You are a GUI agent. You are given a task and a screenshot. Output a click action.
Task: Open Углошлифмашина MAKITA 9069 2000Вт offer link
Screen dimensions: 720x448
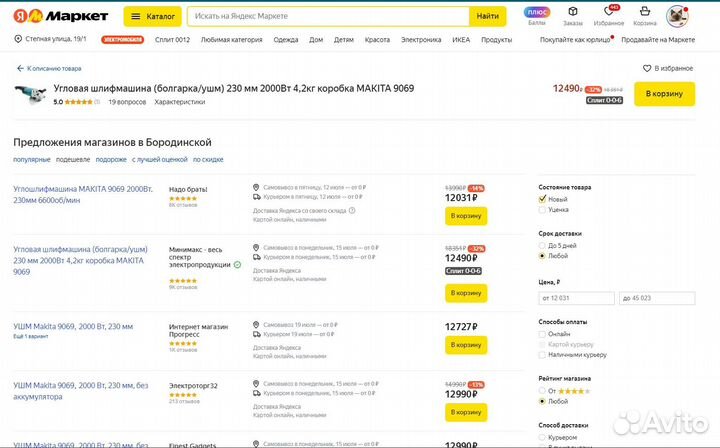coord(83,194)
